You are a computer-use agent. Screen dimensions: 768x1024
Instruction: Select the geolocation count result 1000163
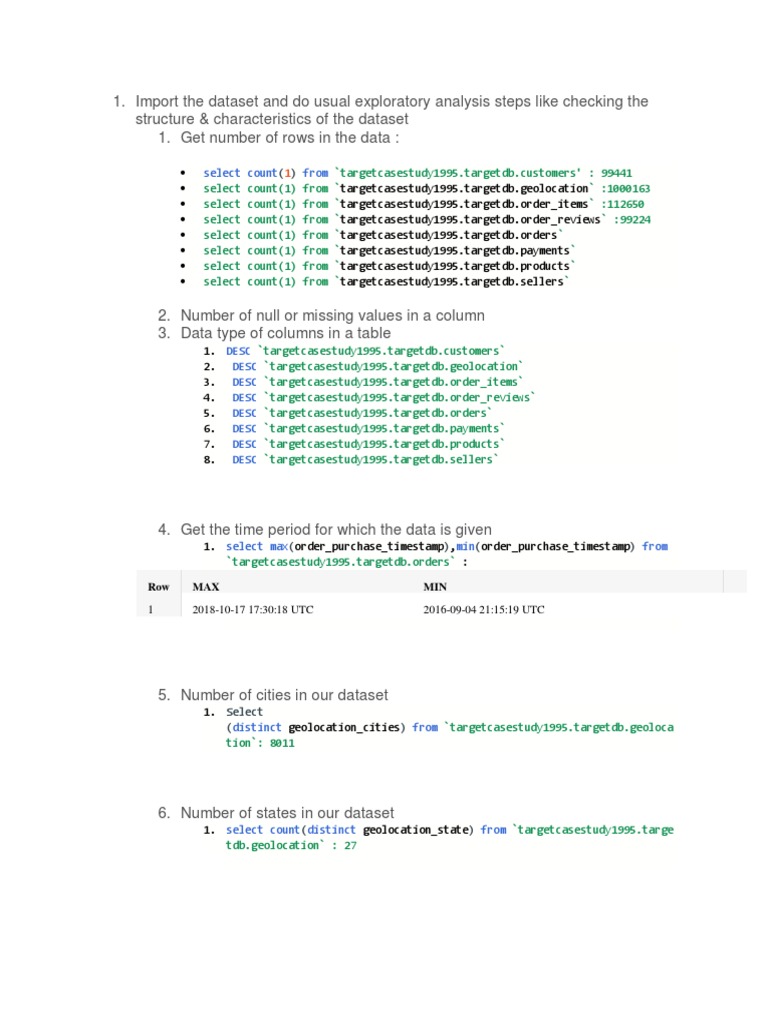627,188
